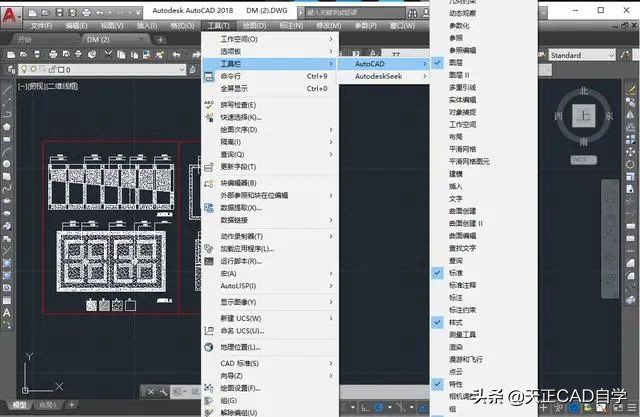
Task: Click the Cut scissors icon on Standard toolbar
Action: 108,54
